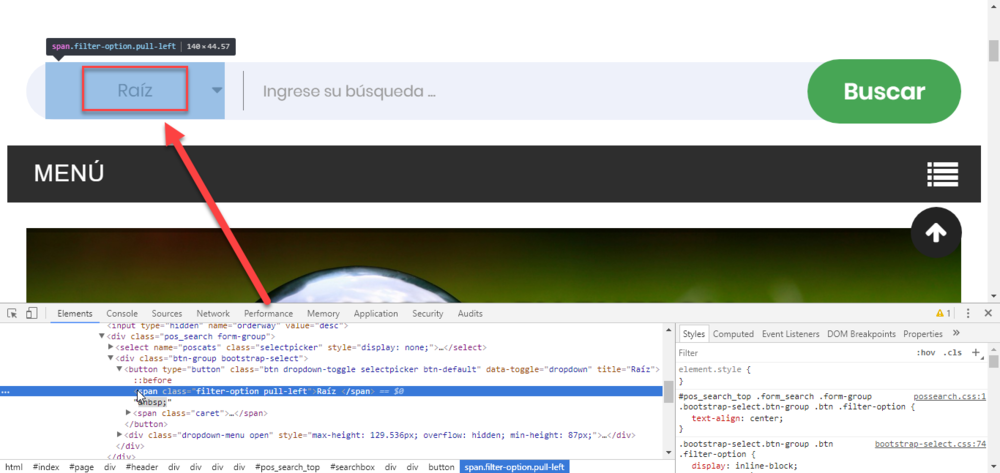Open DOM Breakpoints sidebar tab
Screen dimensions: 1000x473
click(862, 334)
